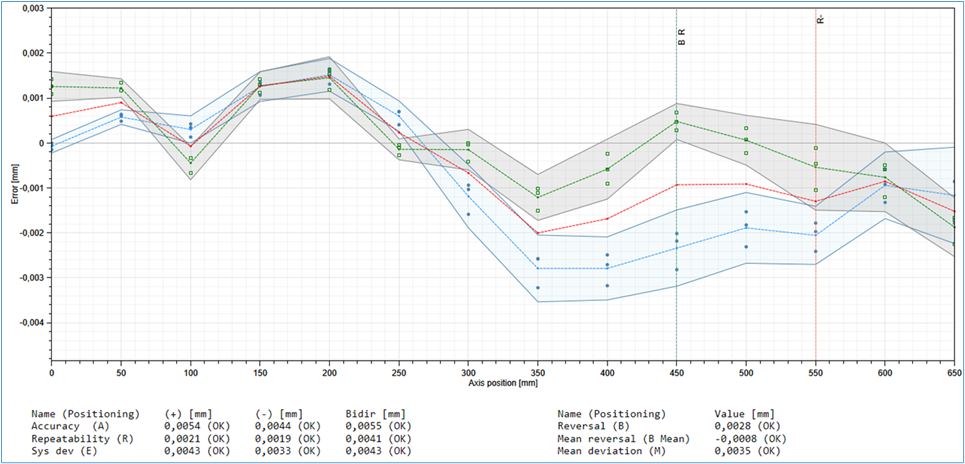Select the red 'R-' marker label
965x464 pixels.
pos(820,20)
